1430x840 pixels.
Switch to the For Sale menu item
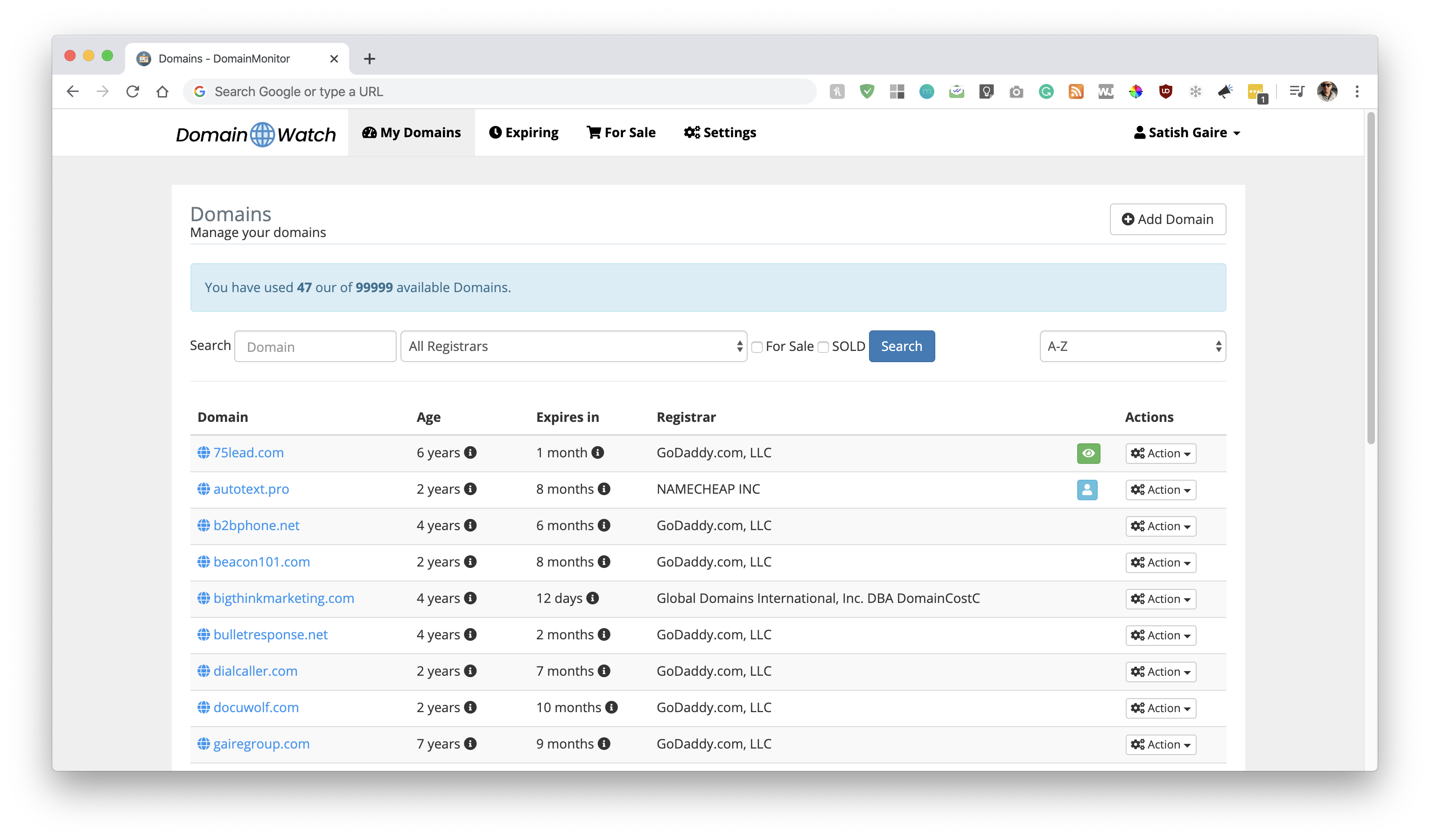(621, 133)
